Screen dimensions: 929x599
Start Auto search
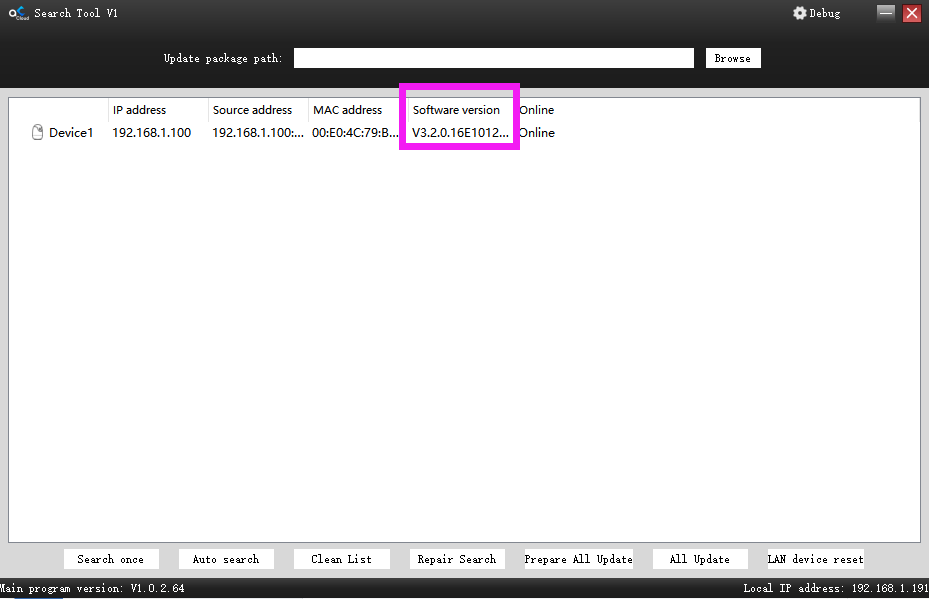click(x=226, y=559)
